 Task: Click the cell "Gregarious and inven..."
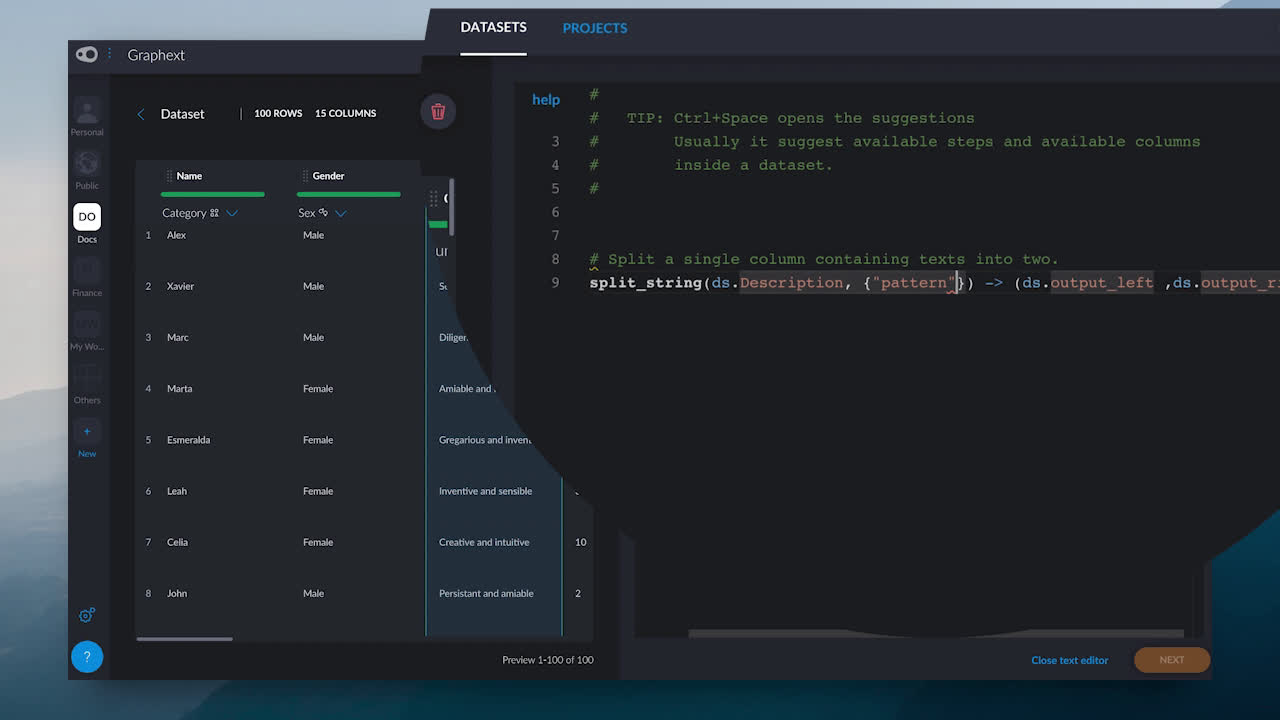[485, 440]
